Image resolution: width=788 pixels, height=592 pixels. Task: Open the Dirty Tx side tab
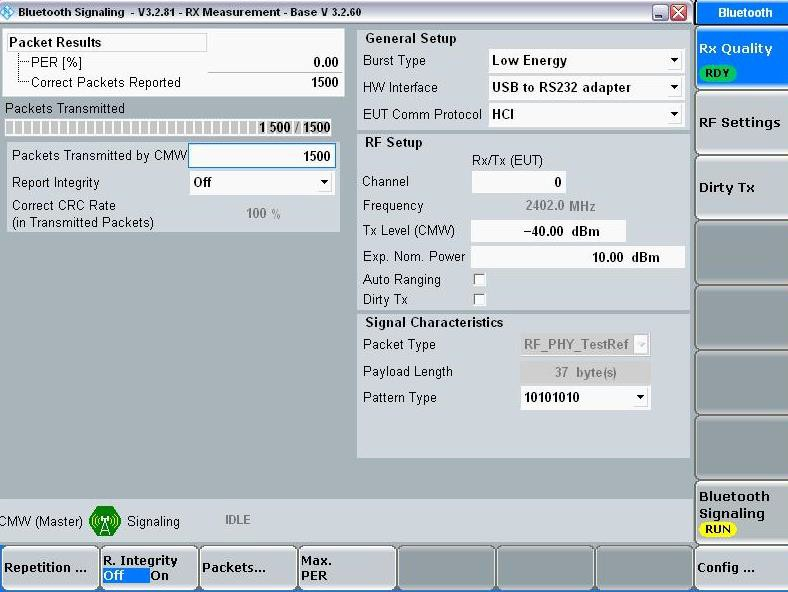click(x=741, y=187)
